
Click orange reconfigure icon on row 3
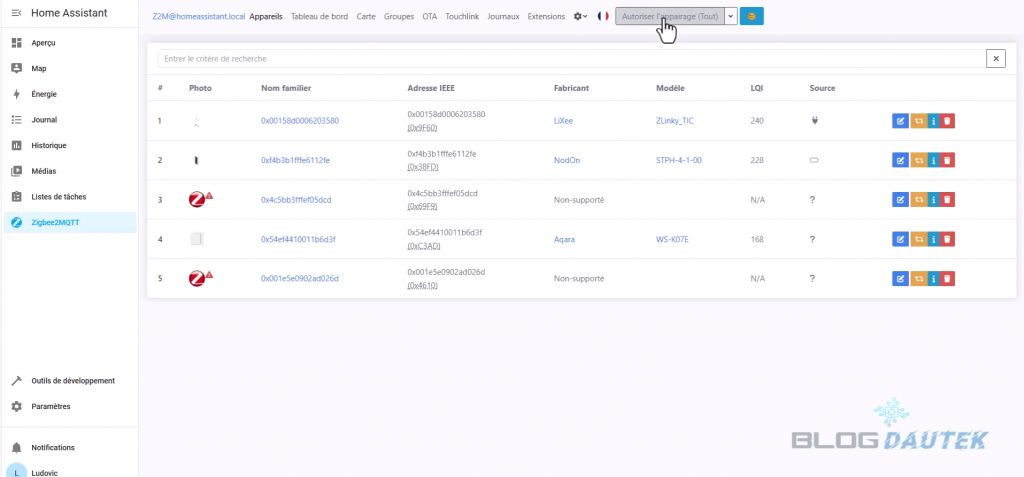click(x=916, y=200)
